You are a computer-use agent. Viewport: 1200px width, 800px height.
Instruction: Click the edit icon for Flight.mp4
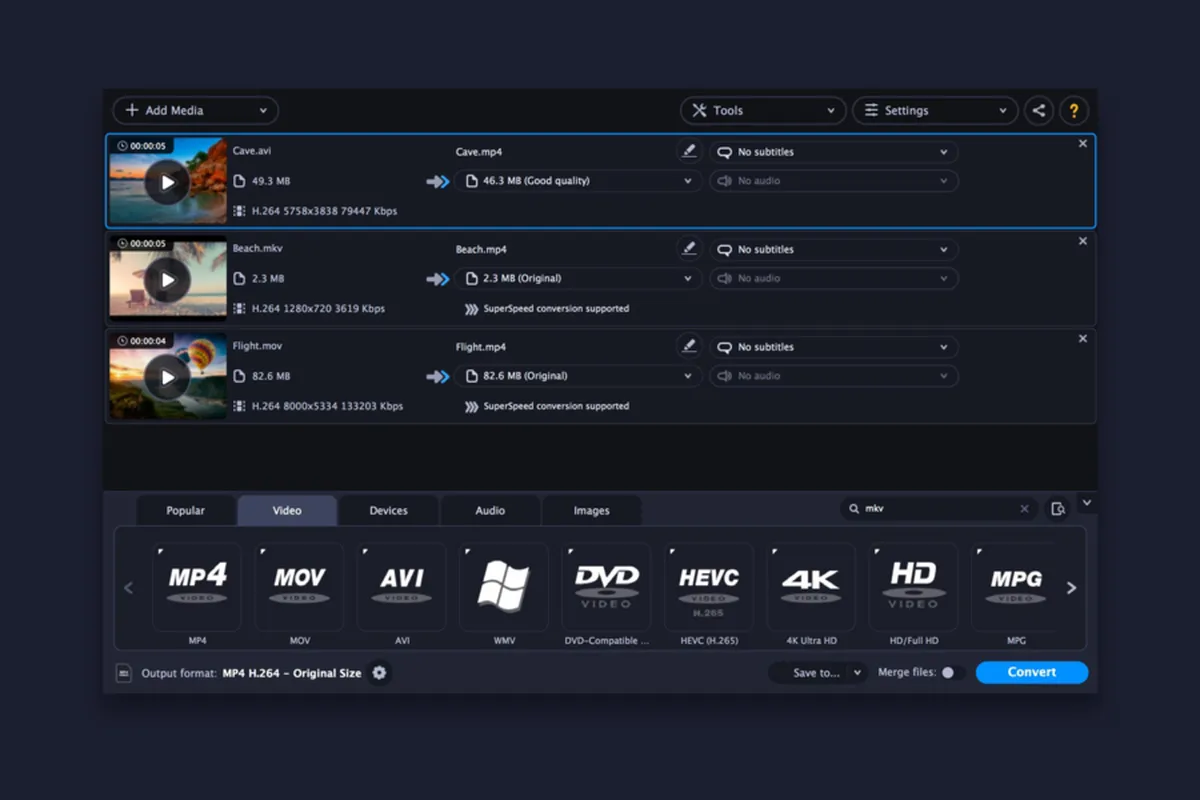688,347
